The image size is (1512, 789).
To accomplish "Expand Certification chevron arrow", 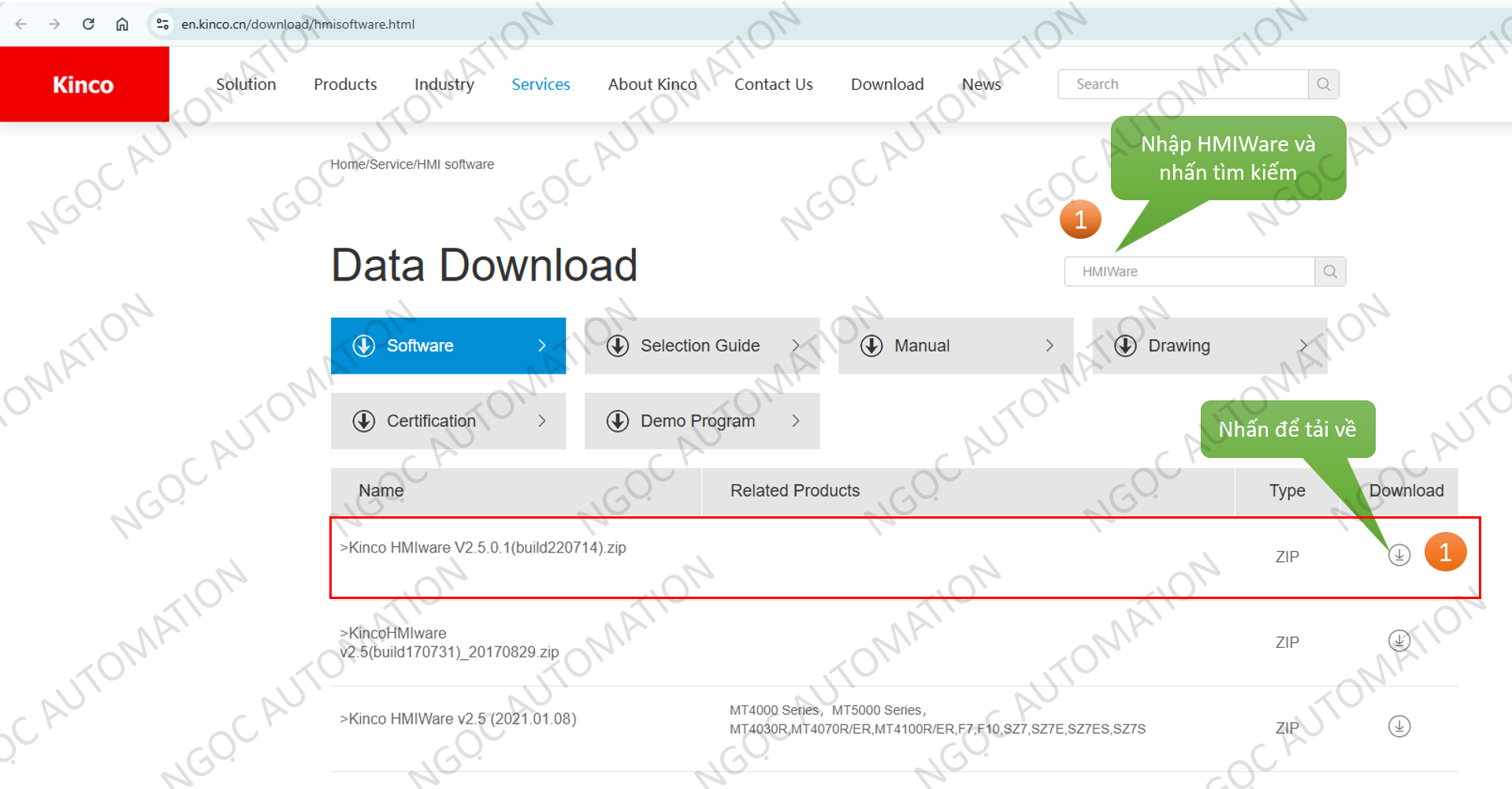I will 541,421.
